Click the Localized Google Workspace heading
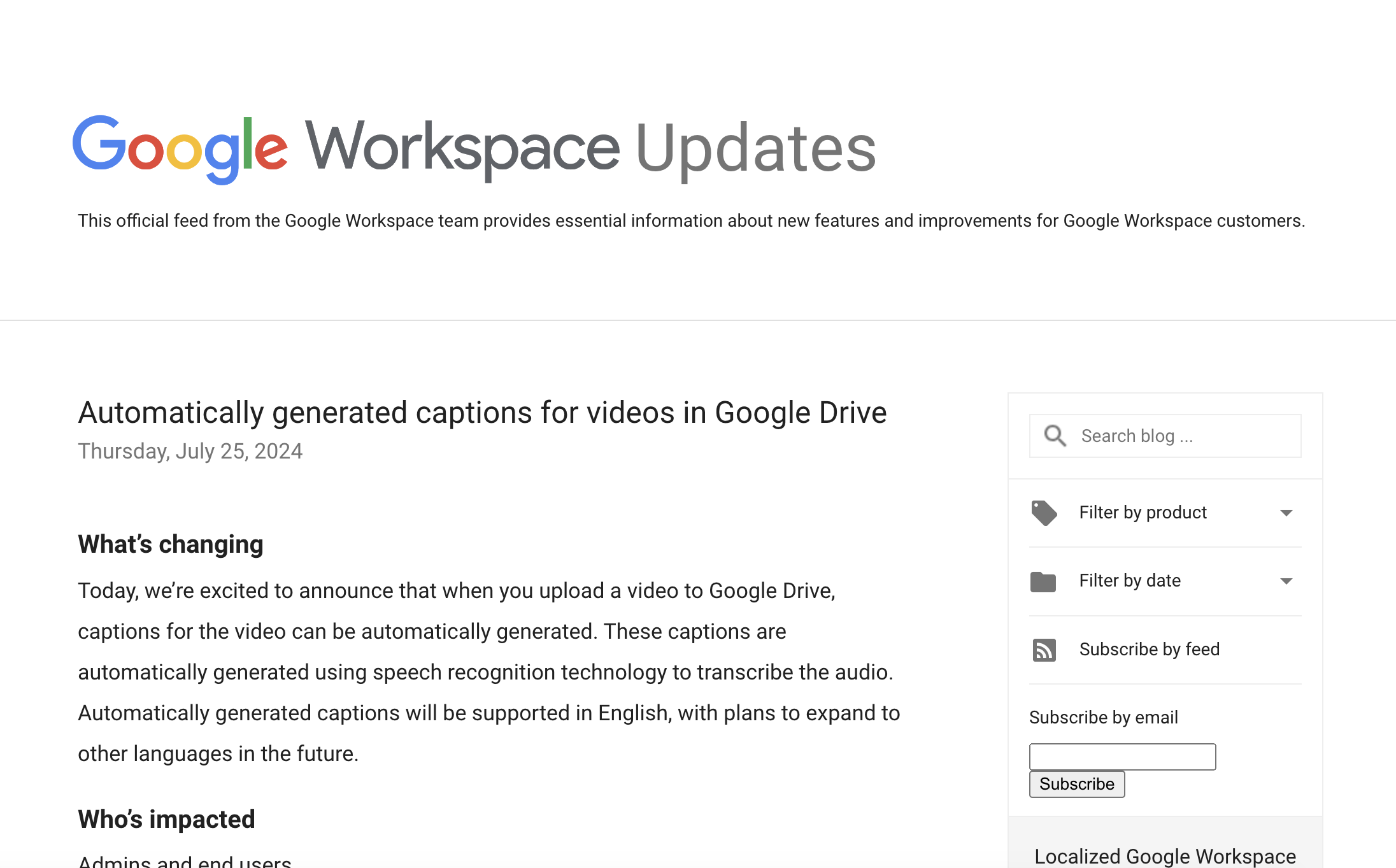 pos(1165,856)
